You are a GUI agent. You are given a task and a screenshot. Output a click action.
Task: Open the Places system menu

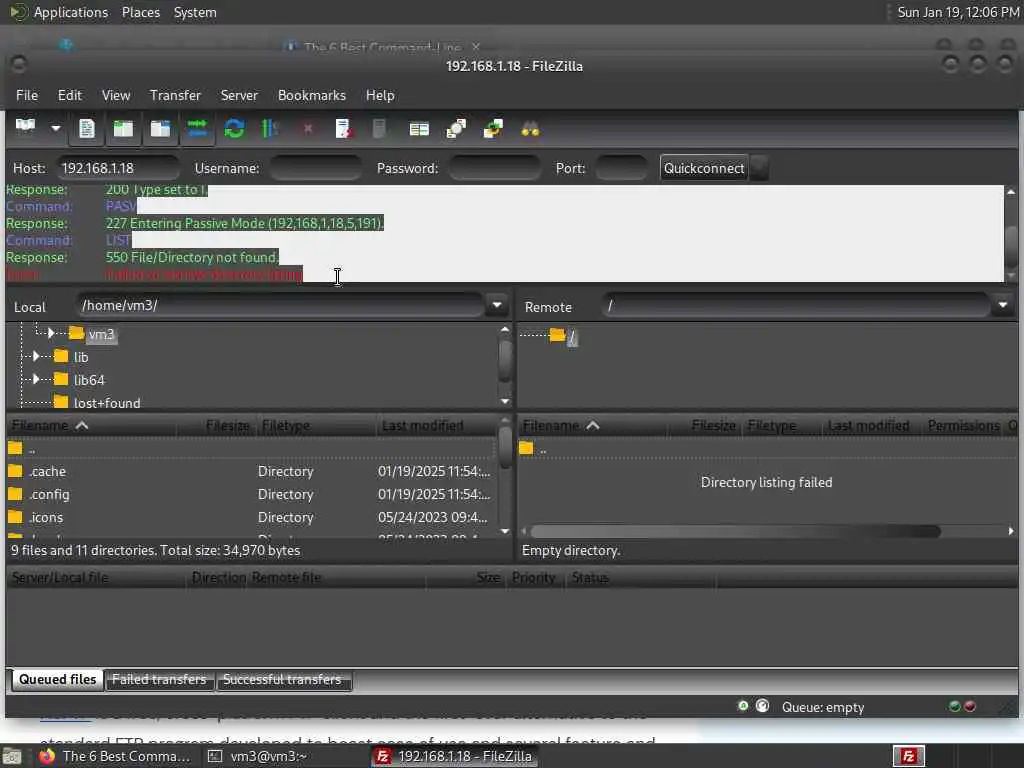pyautogui.click(x=140, y=12)
